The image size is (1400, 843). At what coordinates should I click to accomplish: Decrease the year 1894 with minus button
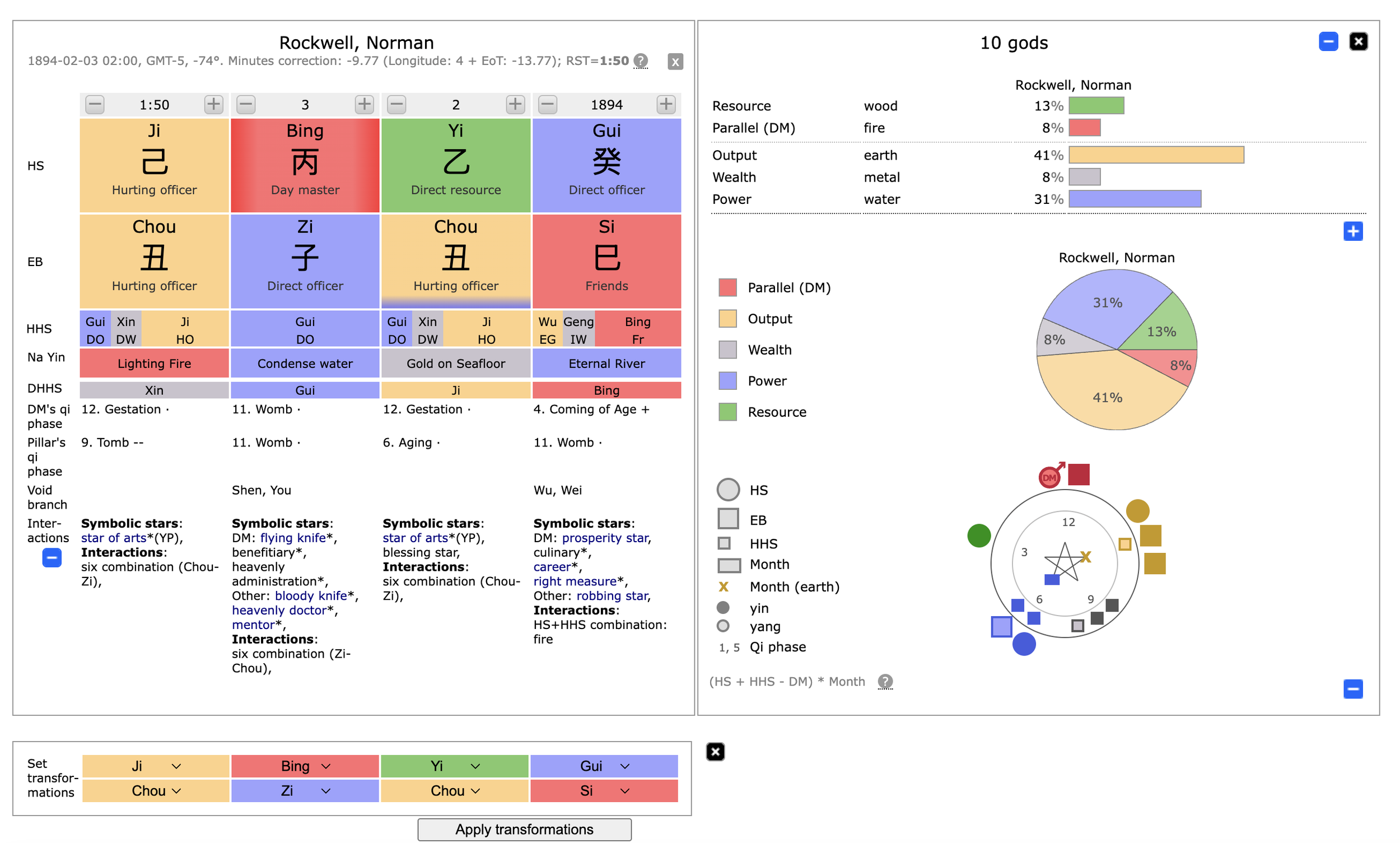(x=548, y=105)
